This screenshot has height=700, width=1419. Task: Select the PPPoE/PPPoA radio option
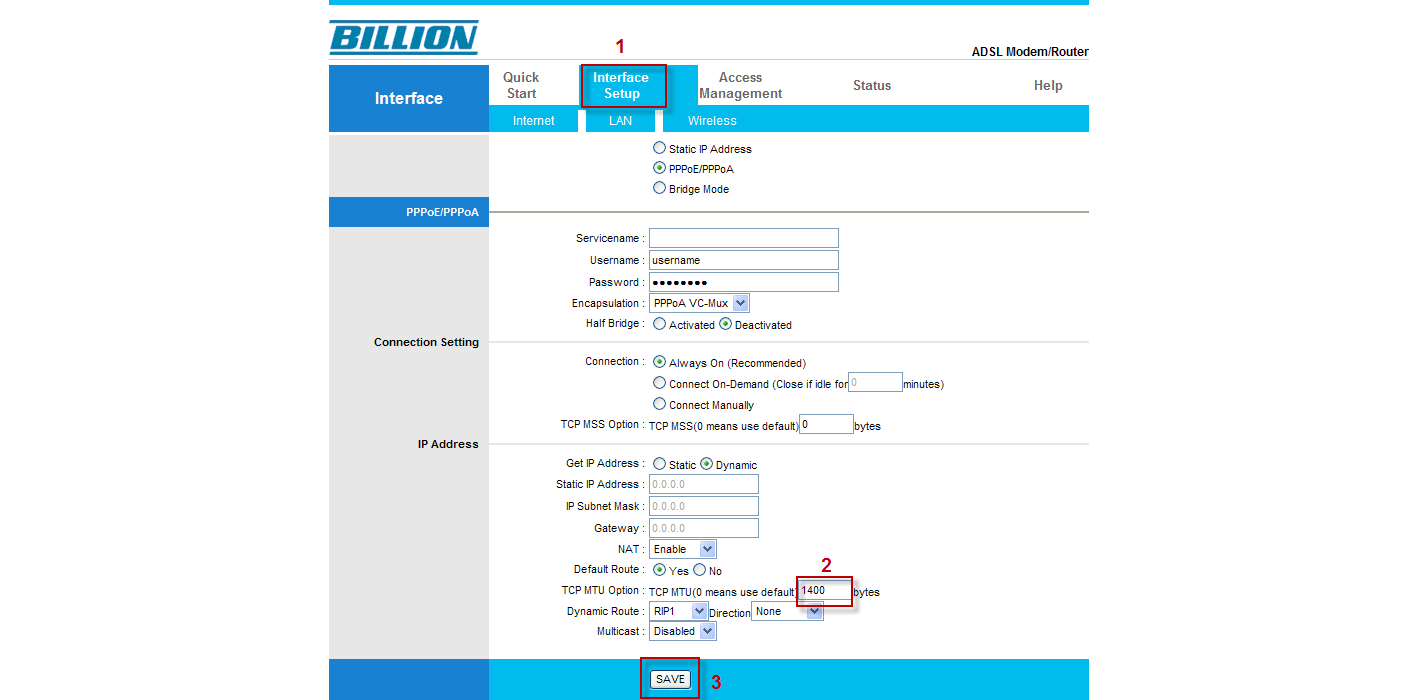[x=659, y=168]
